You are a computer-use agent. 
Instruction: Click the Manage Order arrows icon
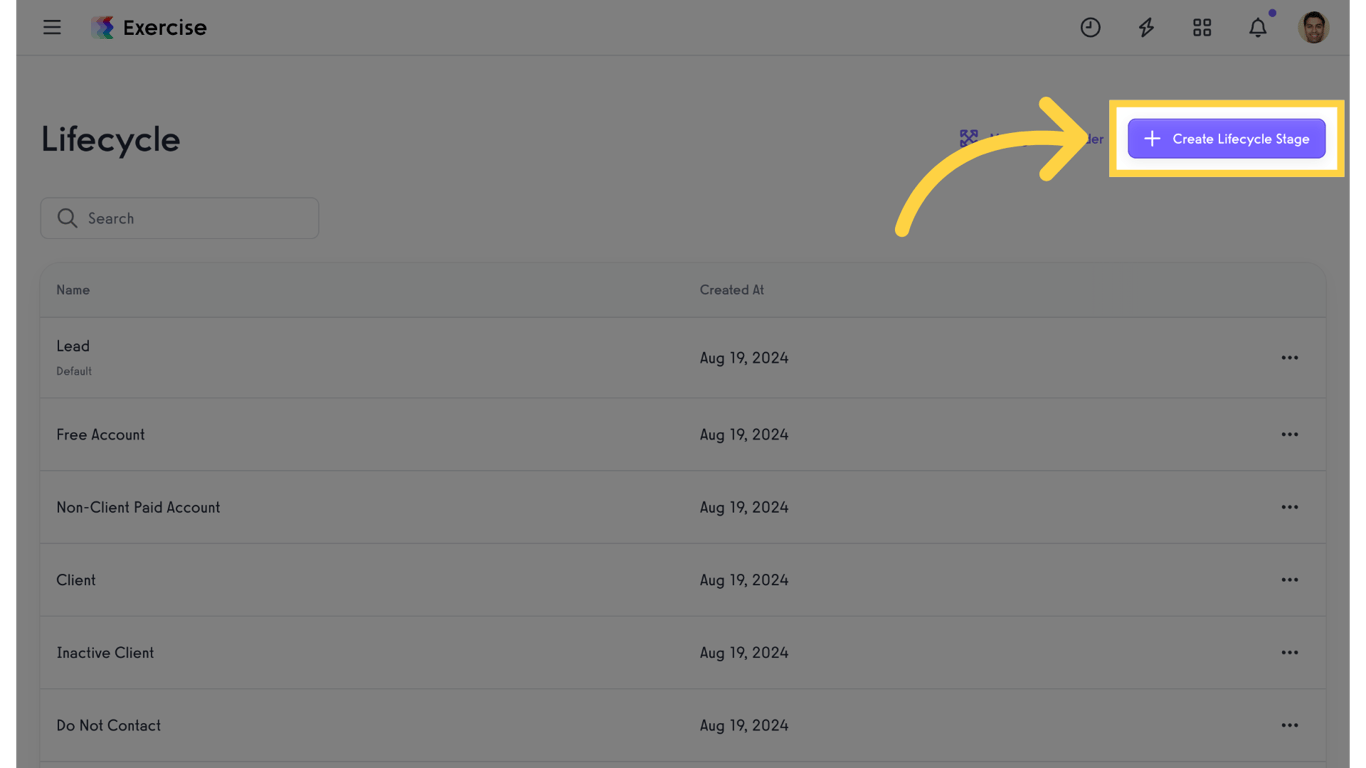tap(969, 138)
